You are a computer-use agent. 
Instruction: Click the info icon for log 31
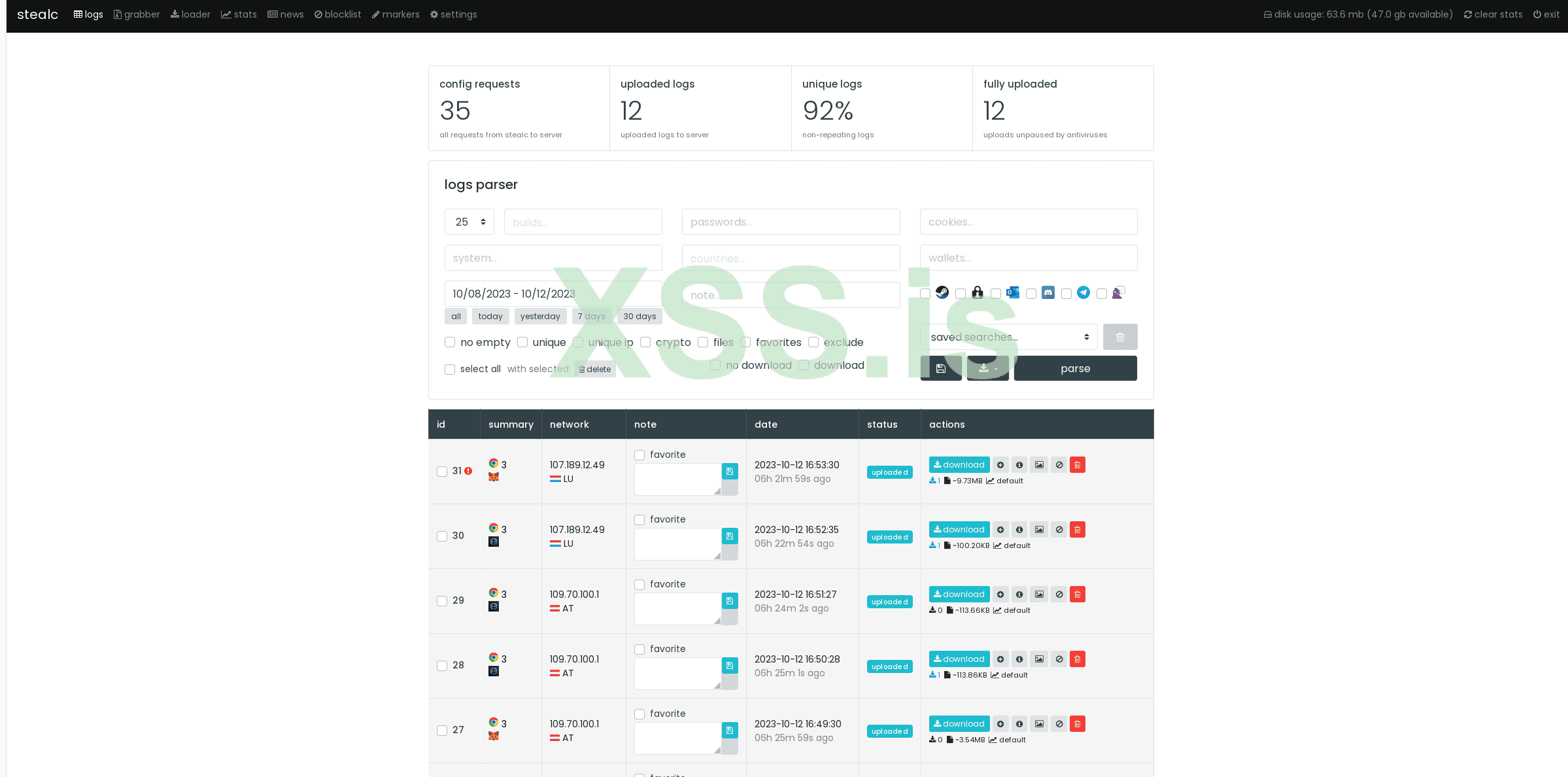click(1019, 465)
